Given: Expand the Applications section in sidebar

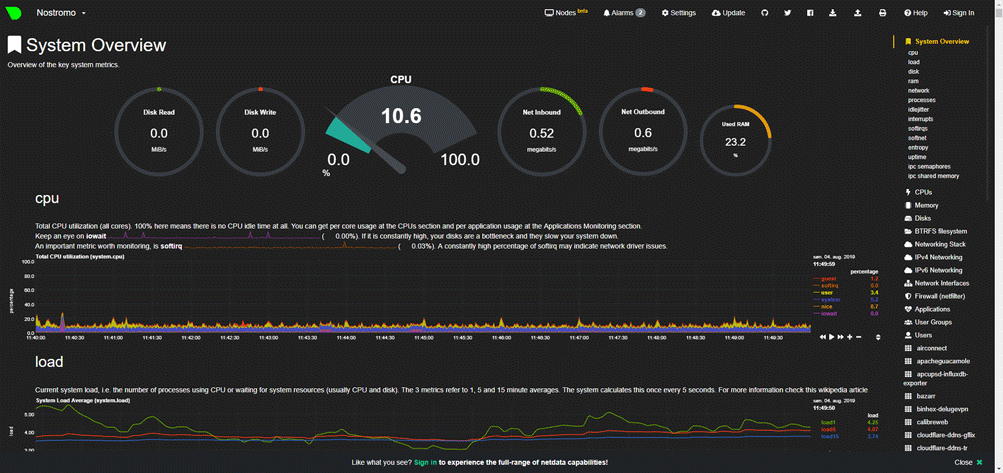Looking at the screenshot, I should [932, 309].
